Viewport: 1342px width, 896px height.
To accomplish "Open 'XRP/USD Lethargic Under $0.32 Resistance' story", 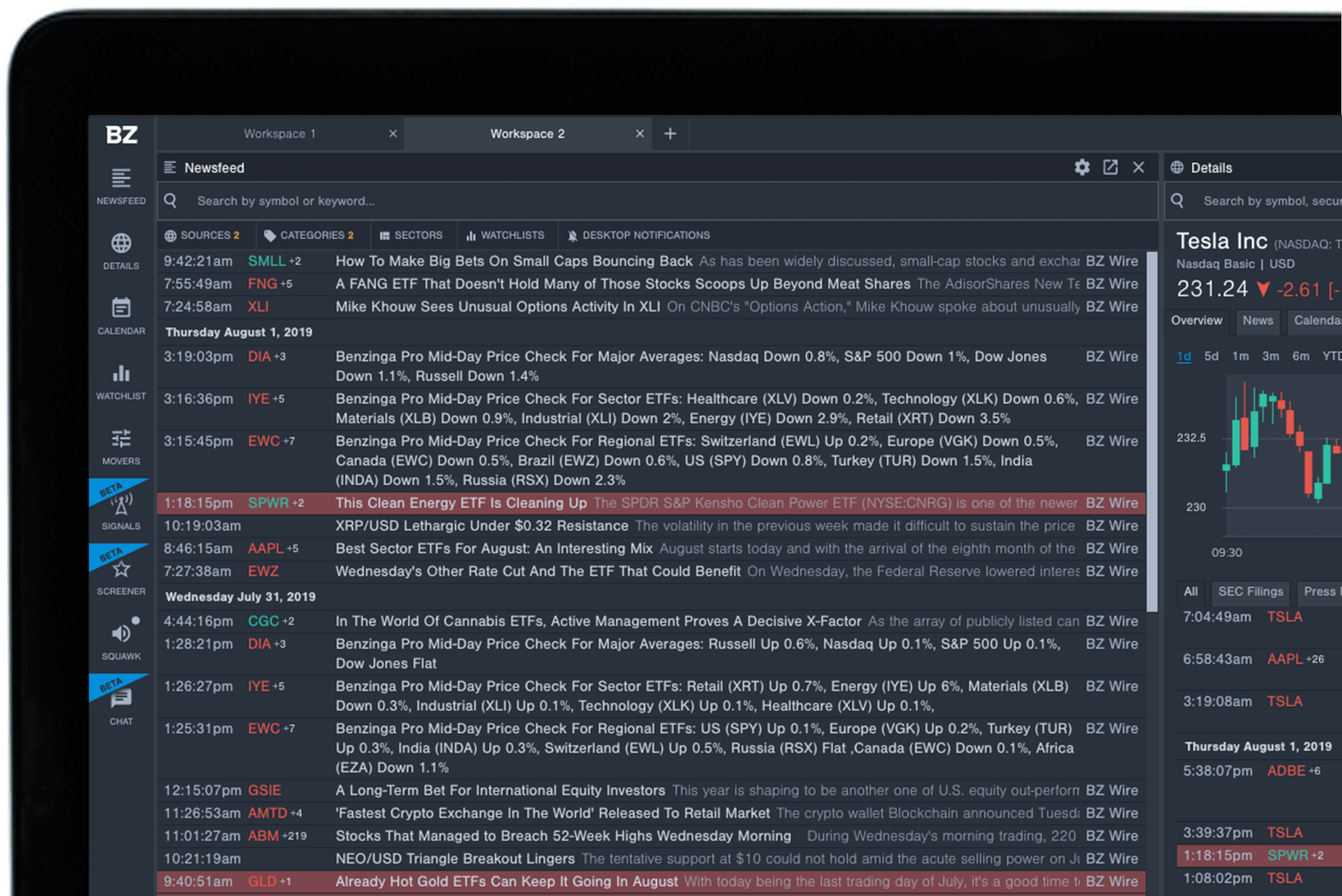I will (x=482, y=526).
